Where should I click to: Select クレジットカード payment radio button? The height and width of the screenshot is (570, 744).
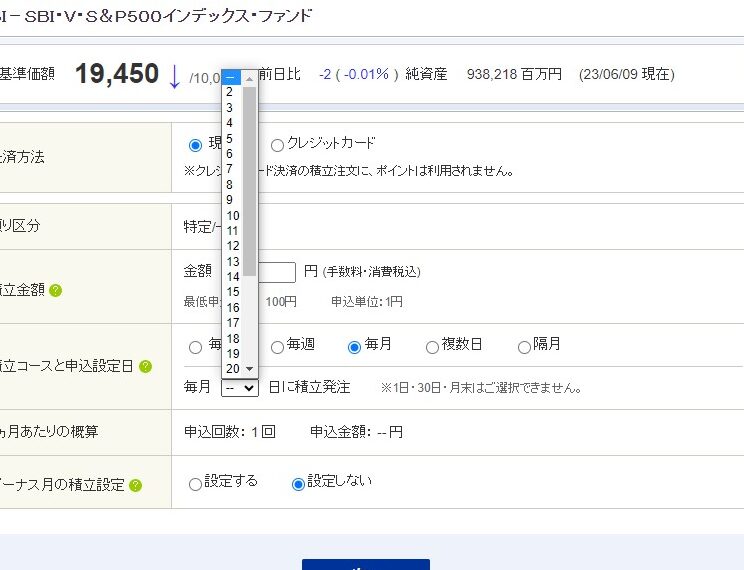[x=277, y=145]
